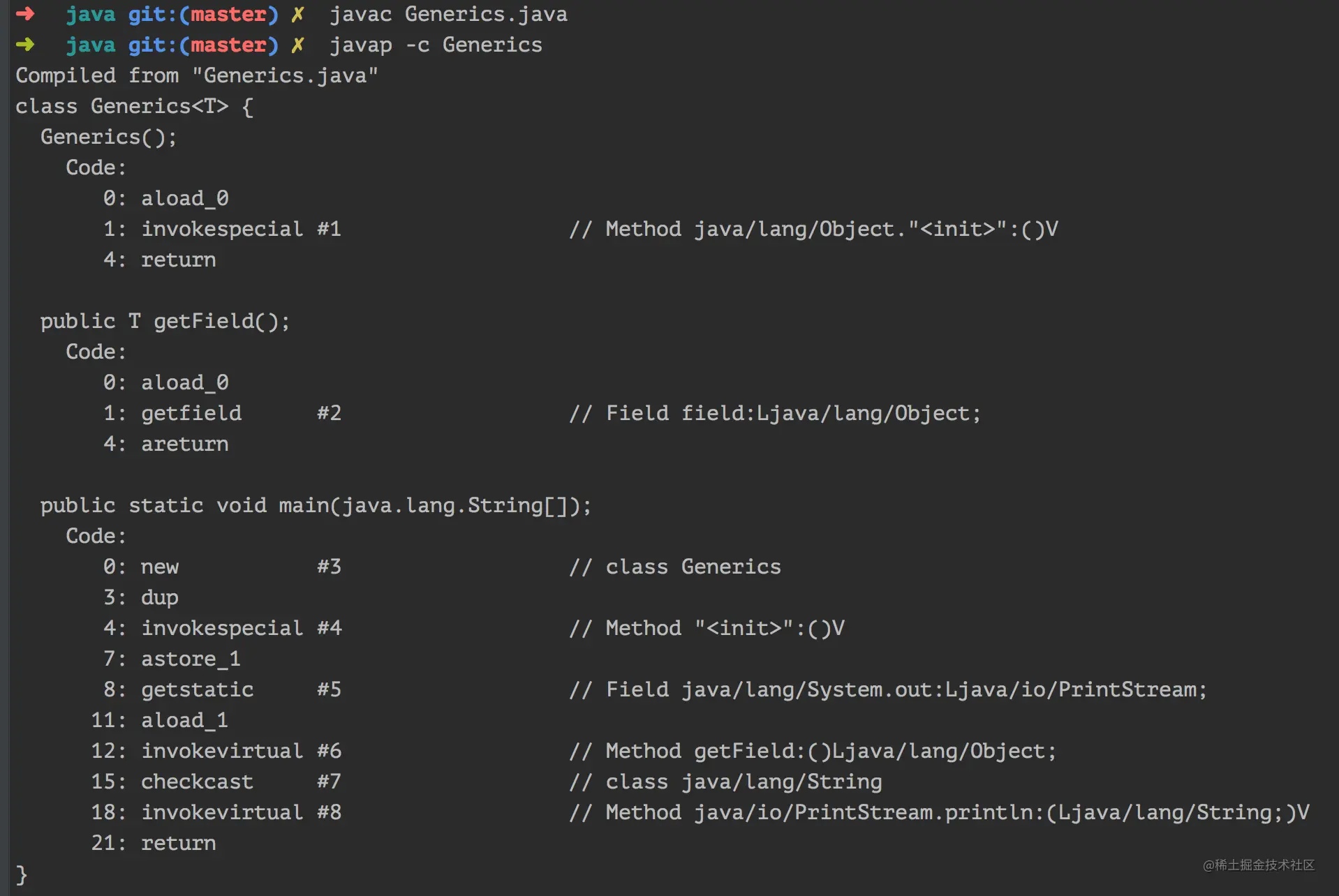Click the yellow X dirty marker on second line

coord(297,45)
